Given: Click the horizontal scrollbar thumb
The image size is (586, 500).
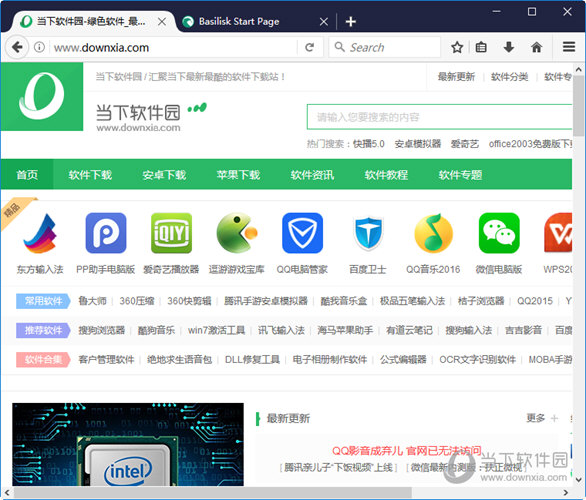Looking at the screenshot, I should click(212, 493).
